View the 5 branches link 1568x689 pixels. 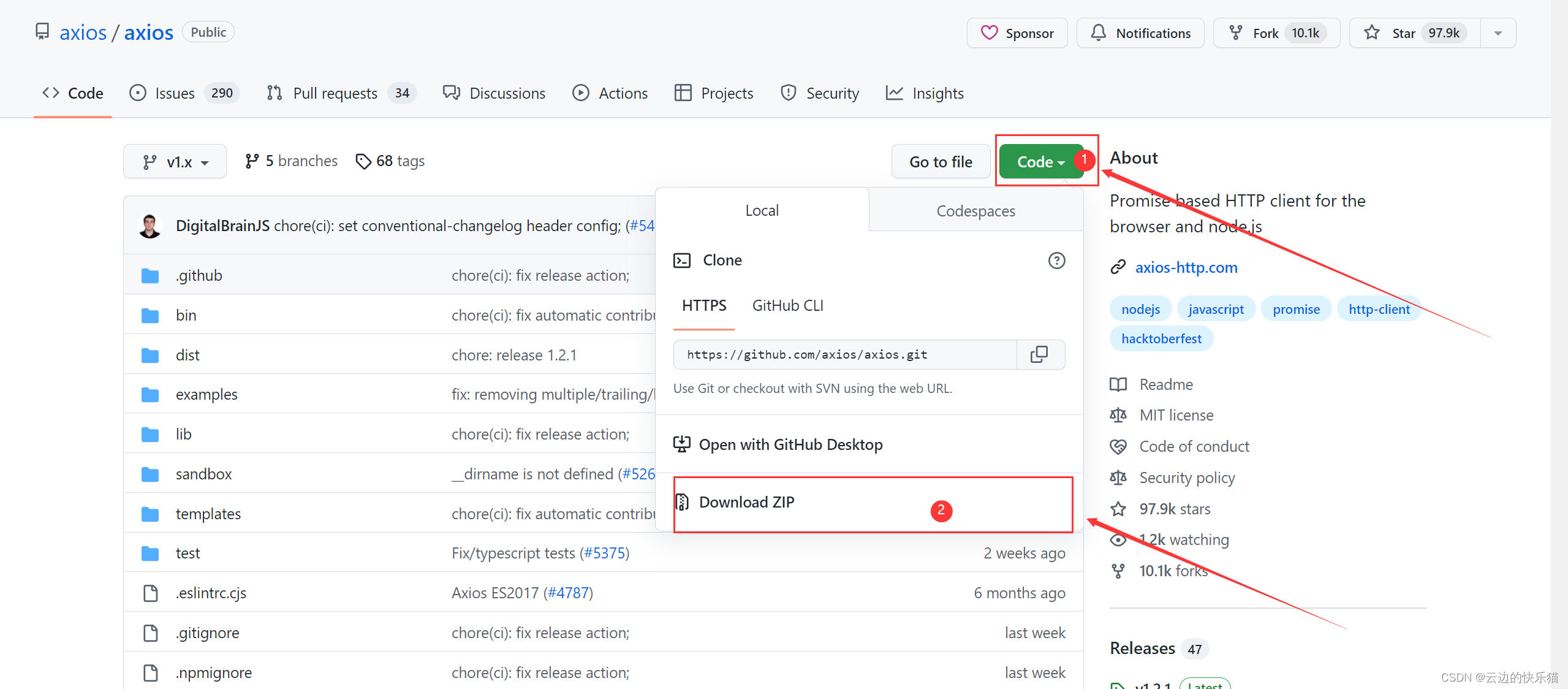(x=291, y=161)
